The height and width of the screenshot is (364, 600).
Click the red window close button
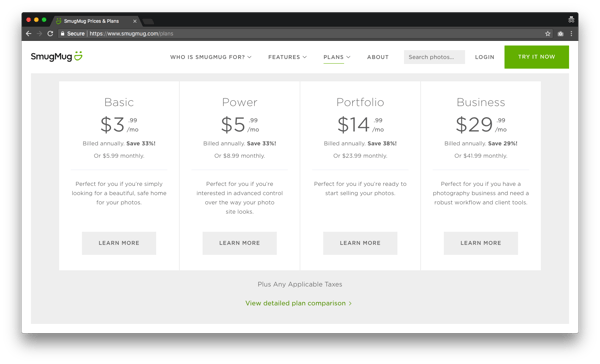click(28, 20)
